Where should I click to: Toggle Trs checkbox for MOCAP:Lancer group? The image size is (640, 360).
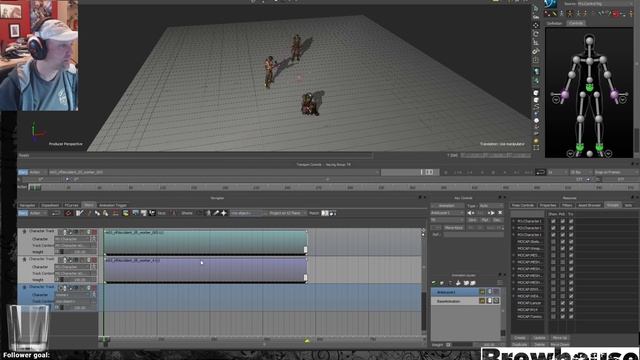pyautogui.click(x=571, y=303)
